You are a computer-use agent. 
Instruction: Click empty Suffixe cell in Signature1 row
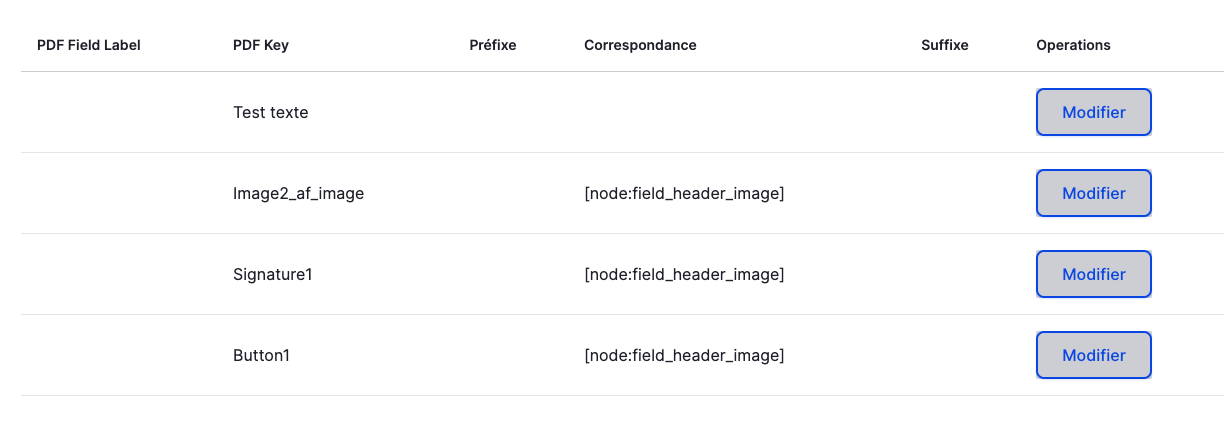(962, 274)
